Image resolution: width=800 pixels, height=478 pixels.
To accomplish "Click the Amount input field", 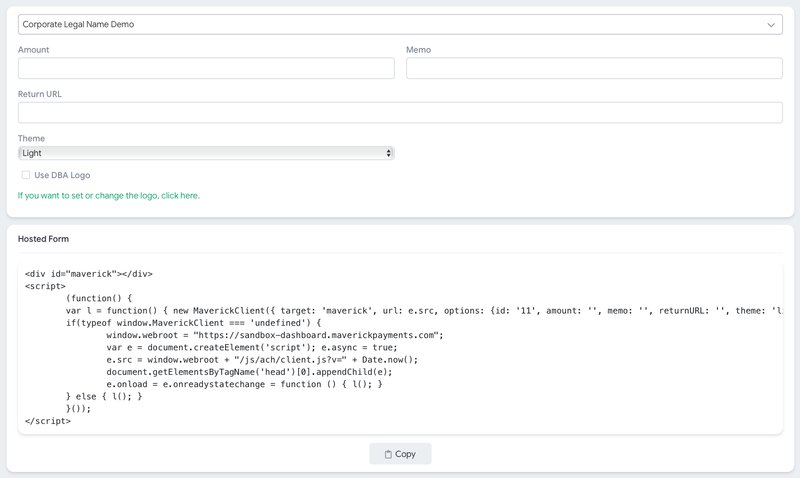I will pos(206,68).
